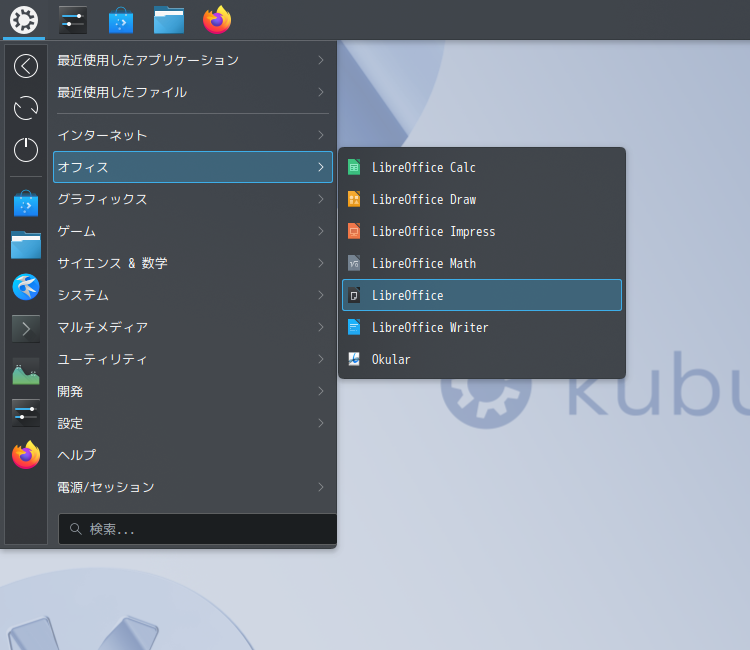The width and height of the screenshot is (750, 650).
Task: Select the ヘルプ menu entry
Action: (x=193, y=455)
